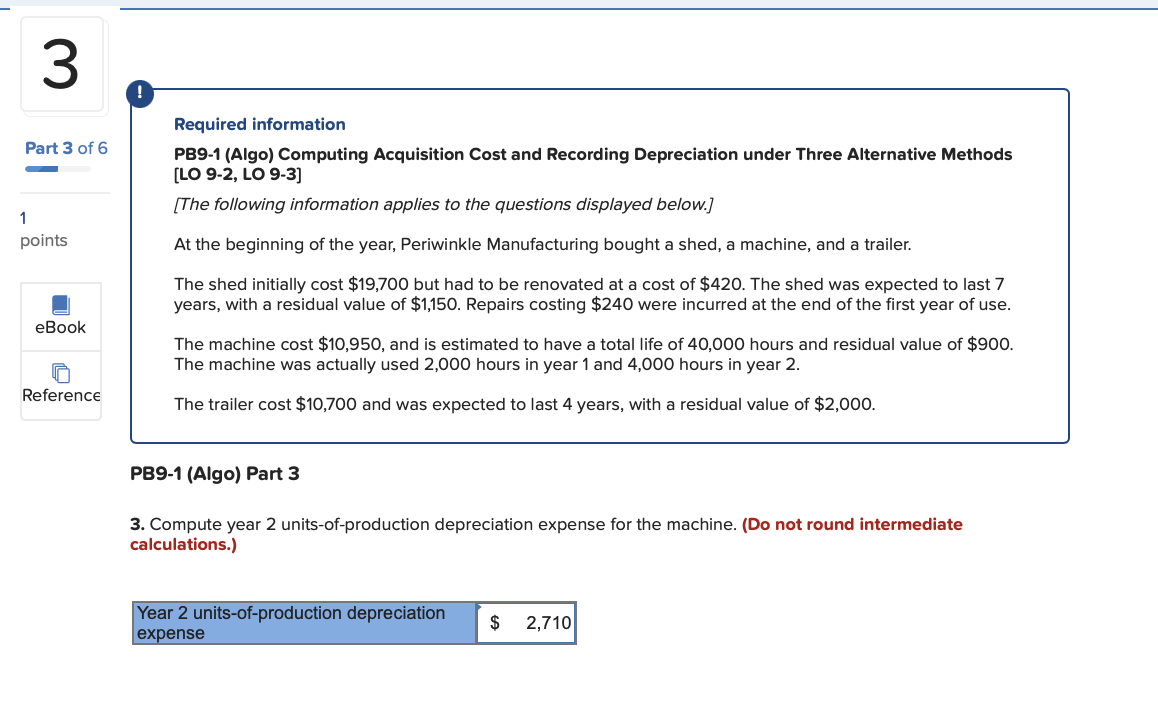The height and width of the screenshot is (722, 1158).
Task: Click the depreciation expense answer field showing 2,710
Action: (x=526, y=623)
